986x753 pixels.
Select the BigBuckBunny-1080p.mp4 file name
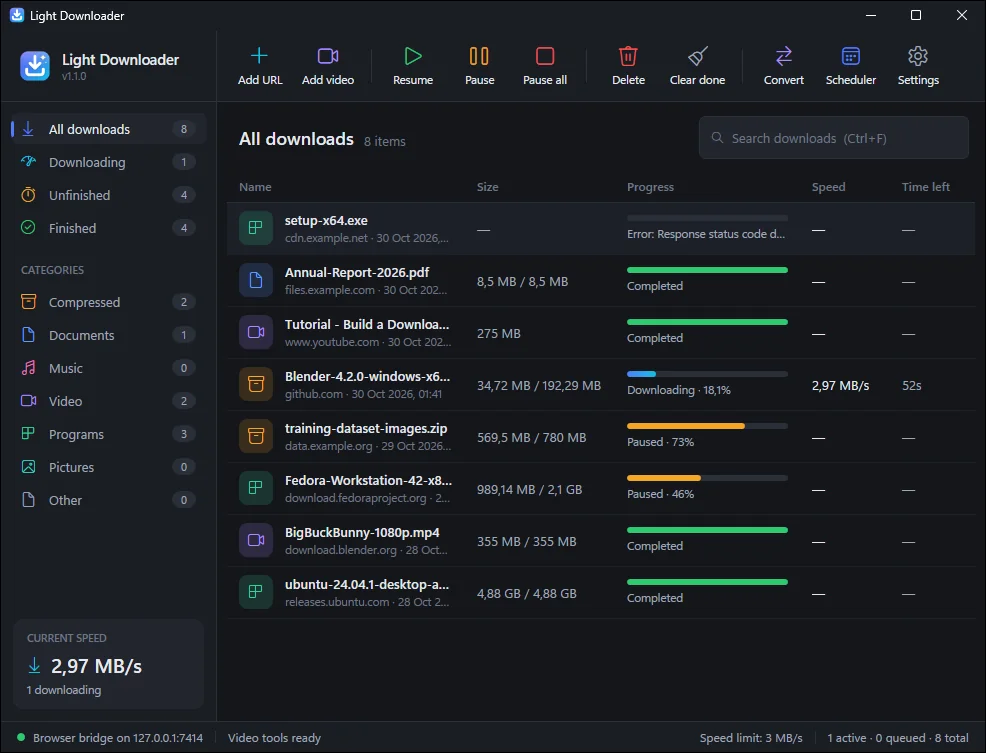362,532
